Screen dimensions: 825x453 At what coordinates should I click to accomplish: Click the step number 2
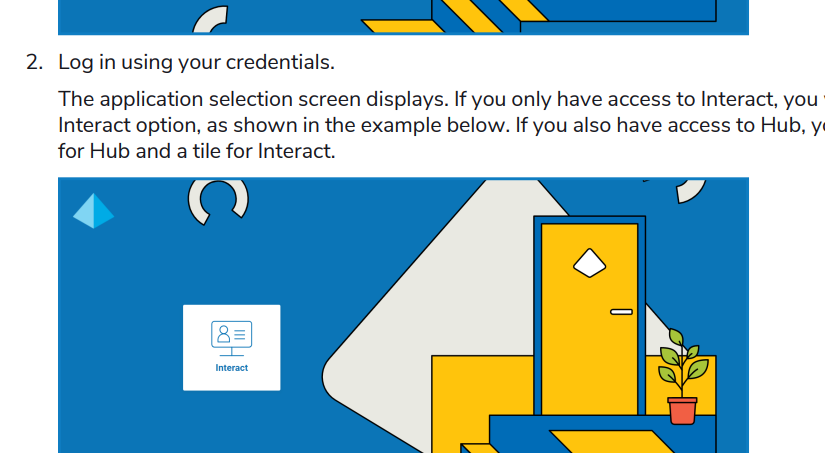pyautogui.click(x=36, y=62)
